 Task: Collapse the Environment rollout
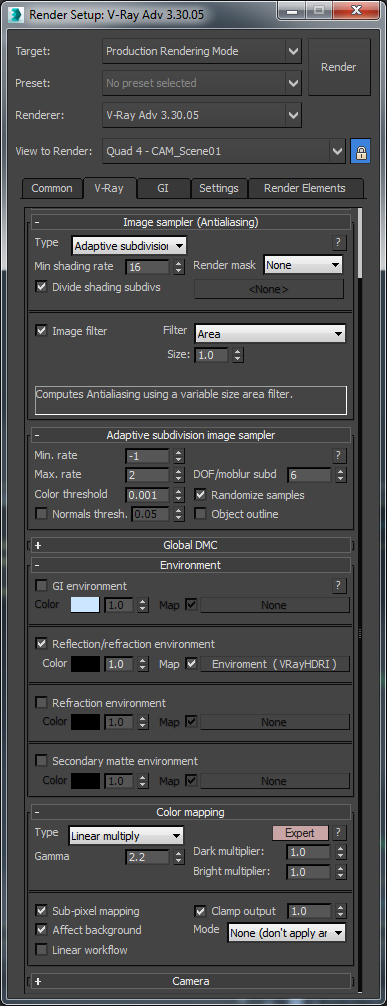tap(191, 565)
